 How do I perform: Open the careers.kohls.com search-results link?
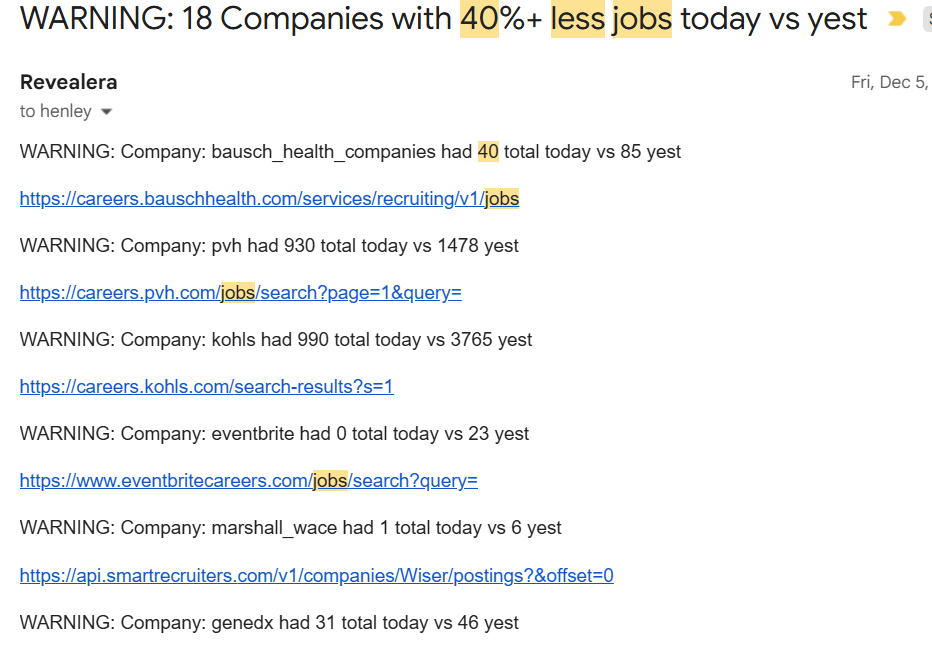pos(206,387)
